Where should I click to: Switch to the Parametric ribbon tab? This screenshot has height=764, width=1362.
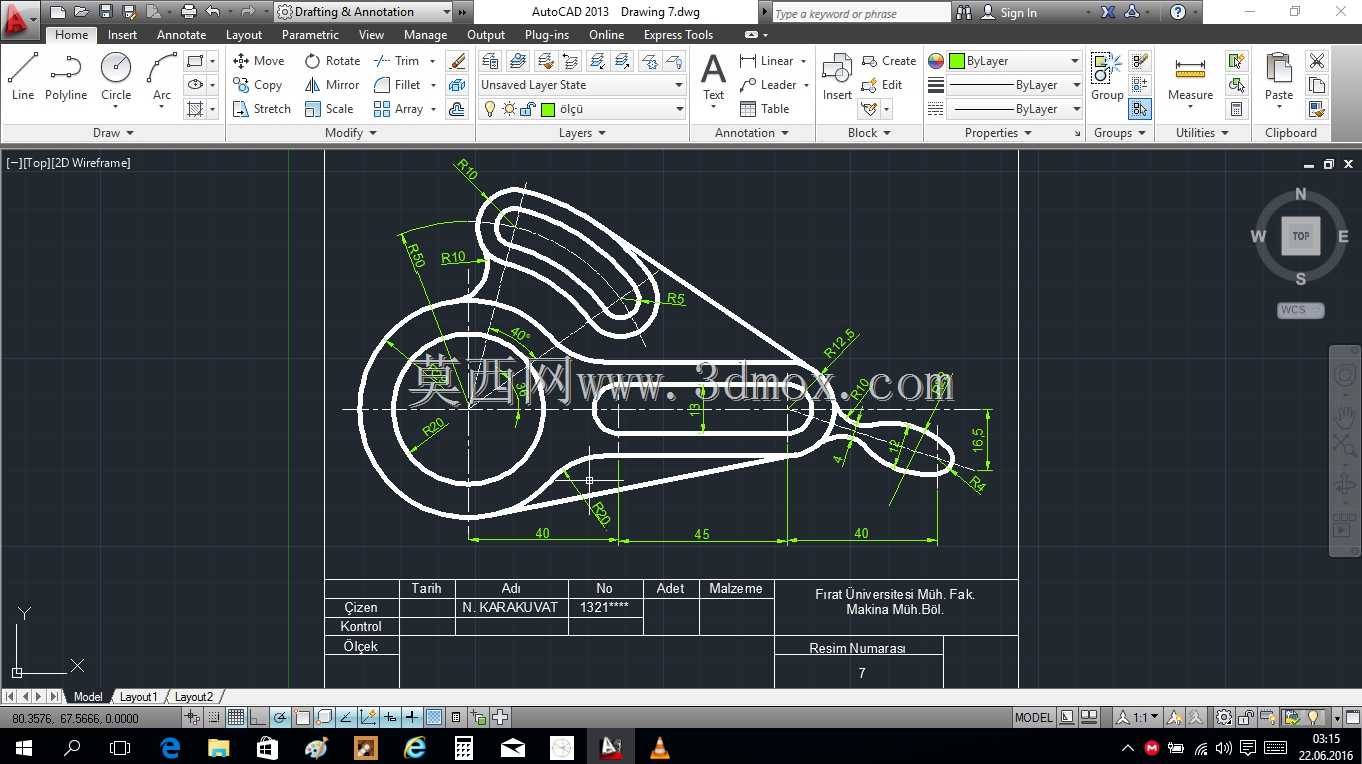coord(310,35)
